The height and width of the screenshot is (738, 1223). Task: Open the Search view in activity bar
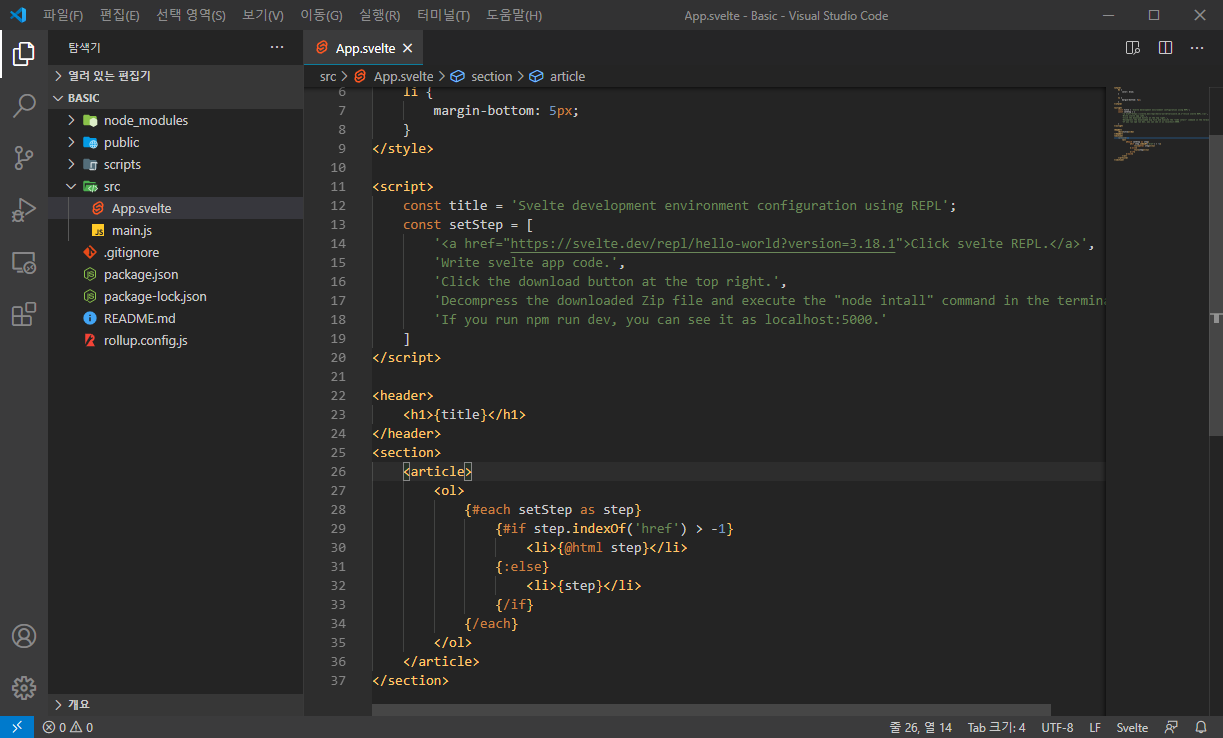(x=24, y=105)
